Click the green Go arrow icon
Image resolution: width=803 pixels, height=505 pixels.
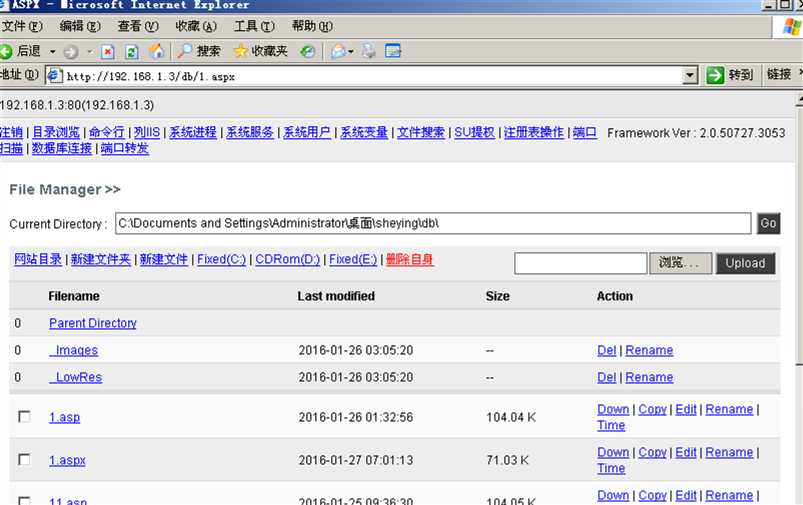[x=715, y=75]
